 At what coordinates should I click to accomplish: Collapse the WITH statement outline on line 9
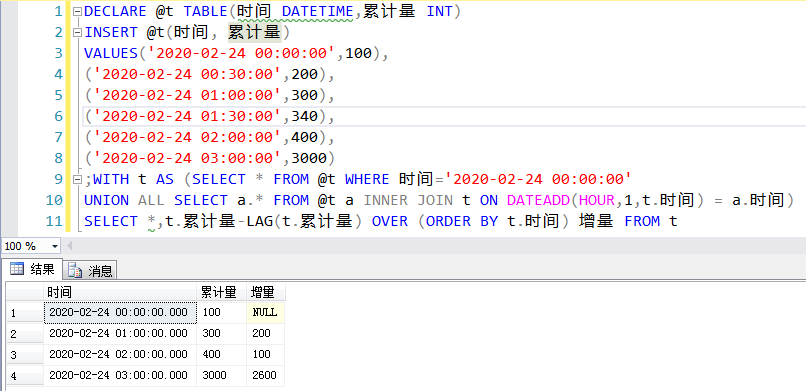[x=77, y=180]
